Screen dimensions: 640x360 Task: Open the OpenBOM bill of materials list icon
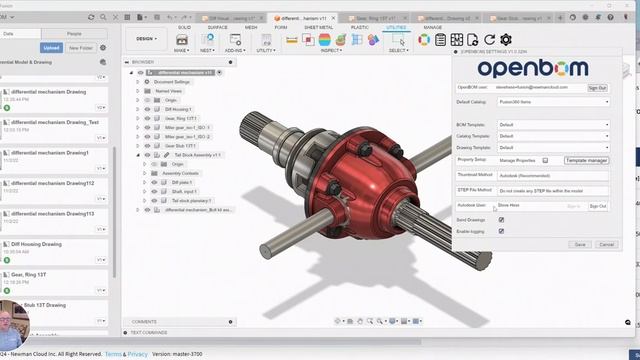tap(440, 40)
